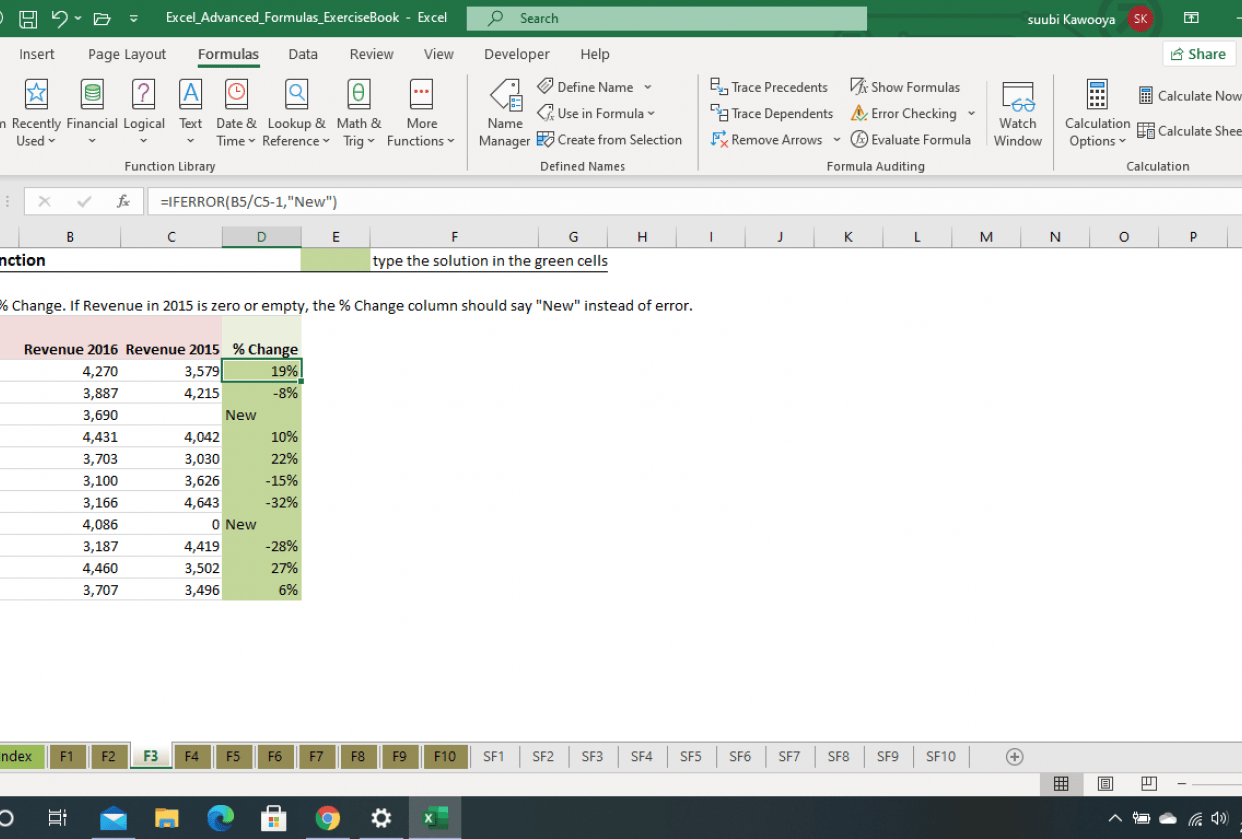
Task: Switch to Page Layout view in status bar
Action: 1105,784
